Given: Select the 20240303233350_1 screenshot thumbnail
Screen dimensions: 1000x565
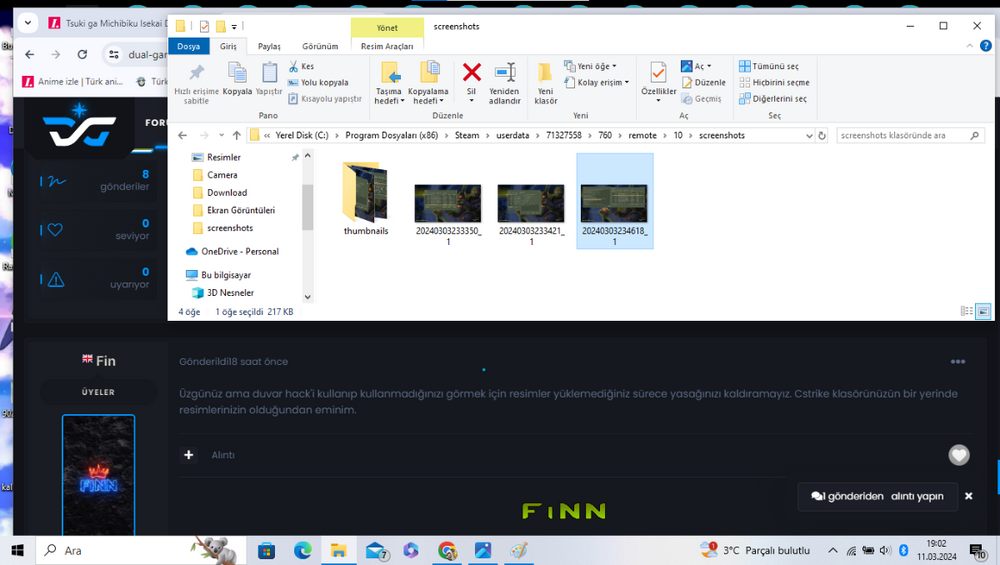Looking at the screenshot, I should (448, 204).
